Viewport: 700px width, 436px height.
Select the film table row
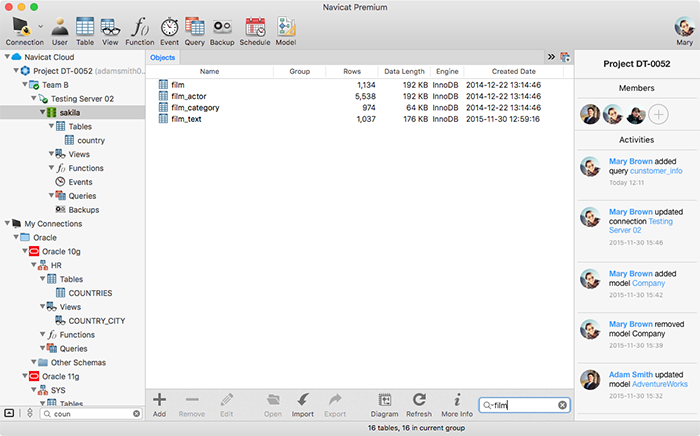359,85
